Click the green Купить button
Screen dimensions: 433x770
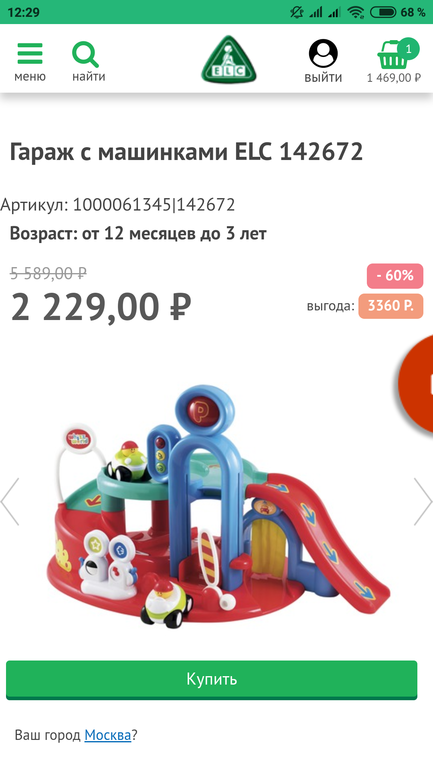[212, 680]
